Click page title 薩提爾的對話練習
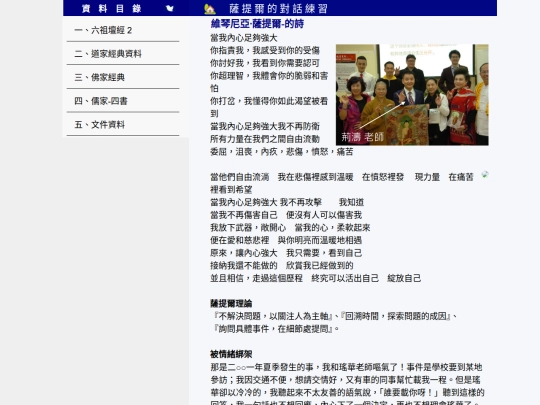The height and width of the screenshot is (405, 540). (x=278, y=9)
